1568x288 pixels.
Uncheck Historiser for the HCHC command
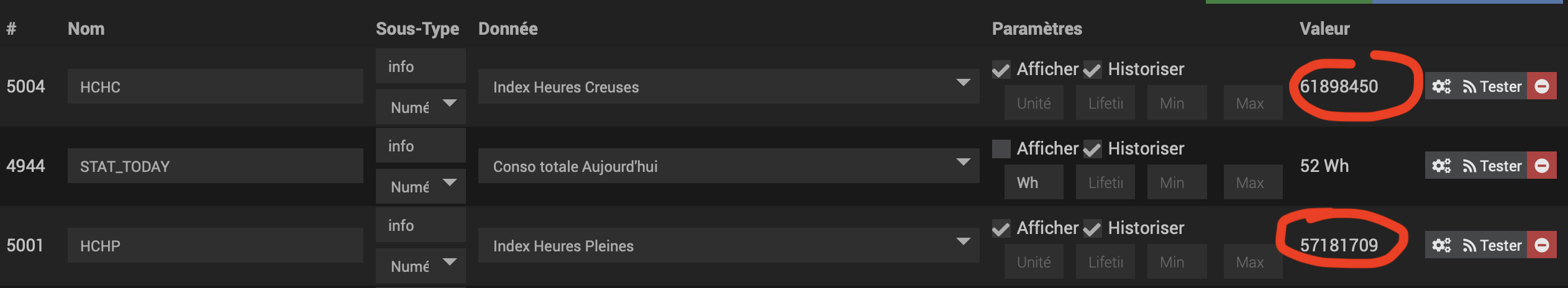[1092, 70]
